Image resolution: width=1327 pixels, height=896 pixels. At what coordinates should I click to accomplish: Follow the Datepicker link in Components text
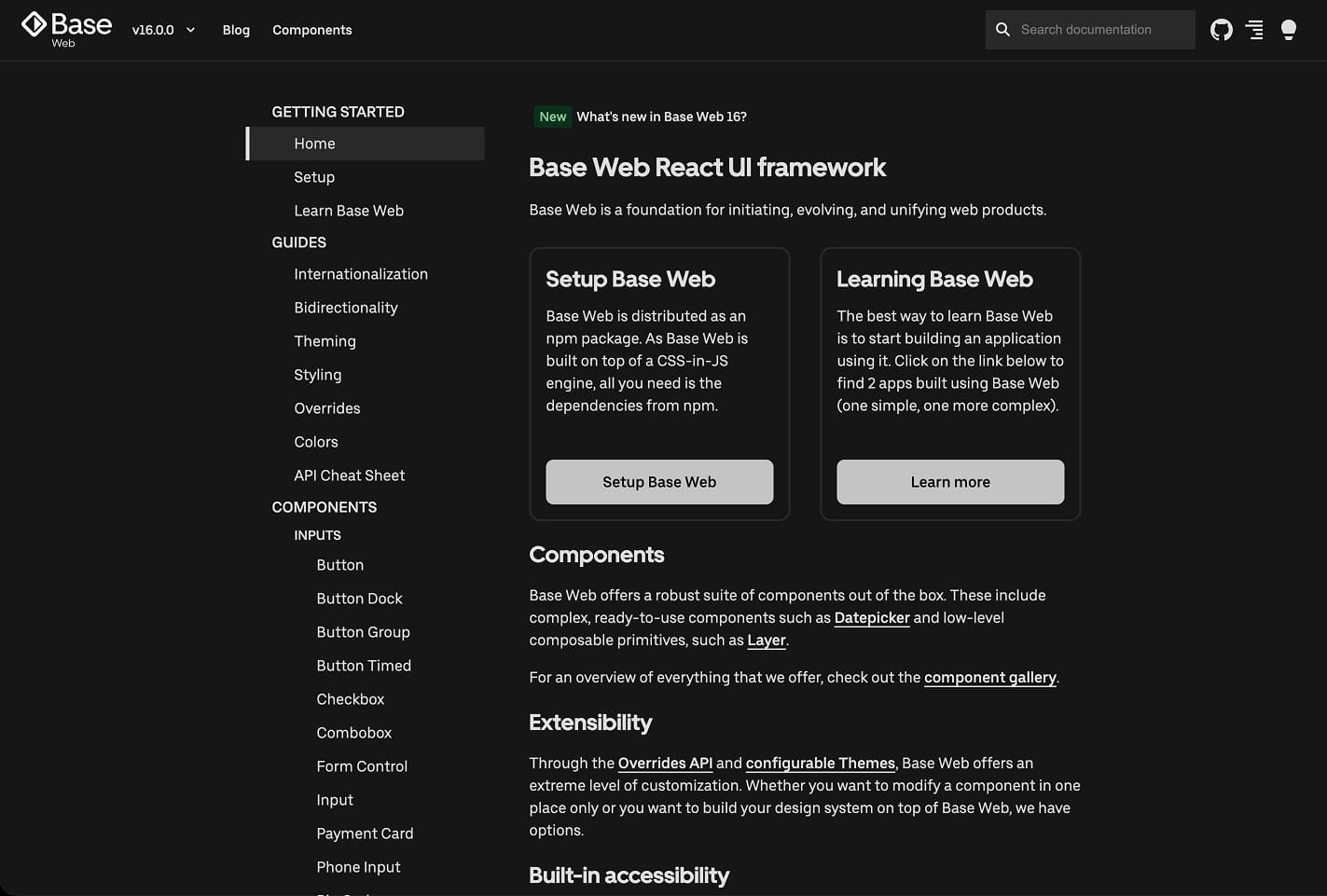click(871, 617)
